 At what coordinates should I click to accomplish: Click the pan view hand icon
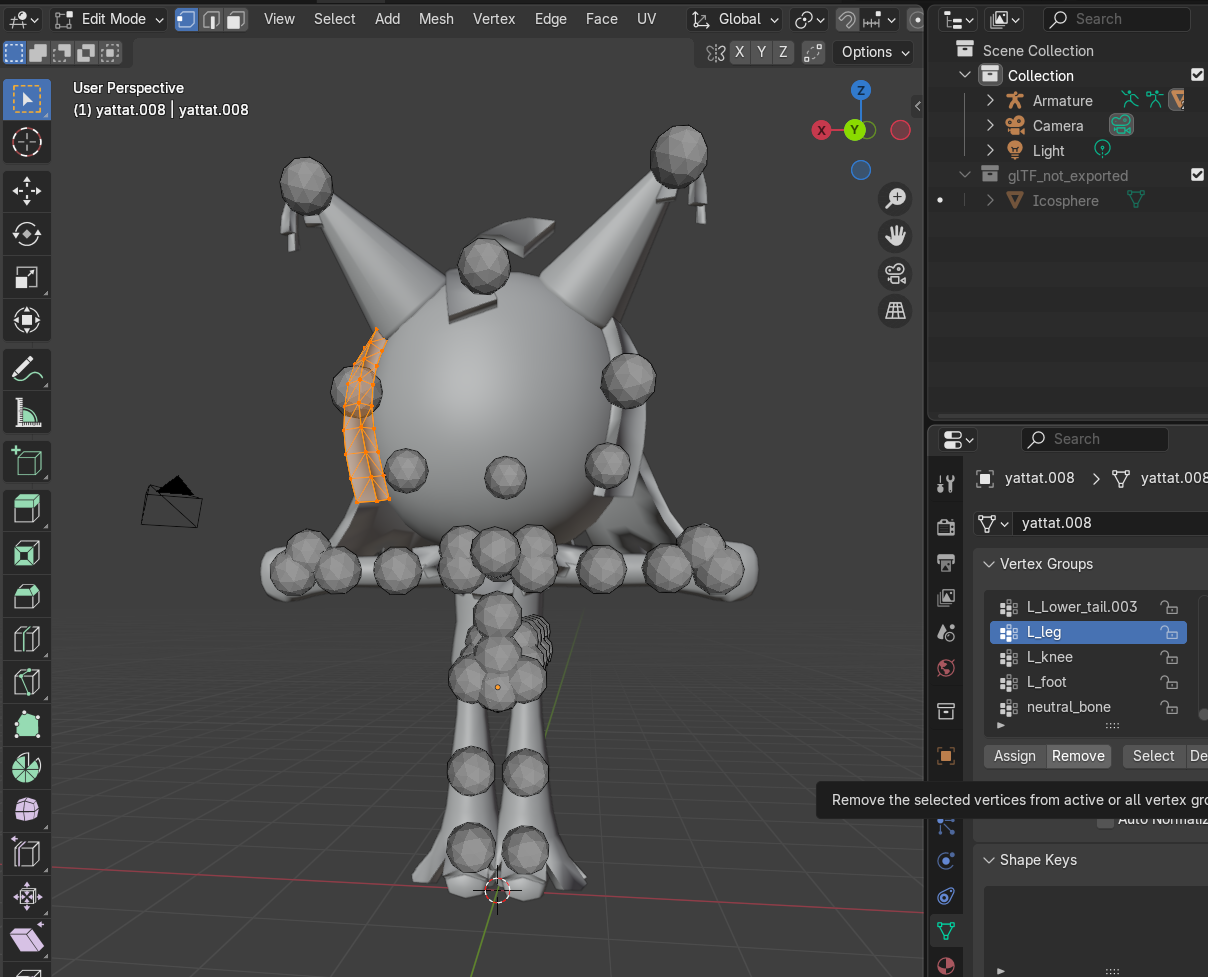895,236
